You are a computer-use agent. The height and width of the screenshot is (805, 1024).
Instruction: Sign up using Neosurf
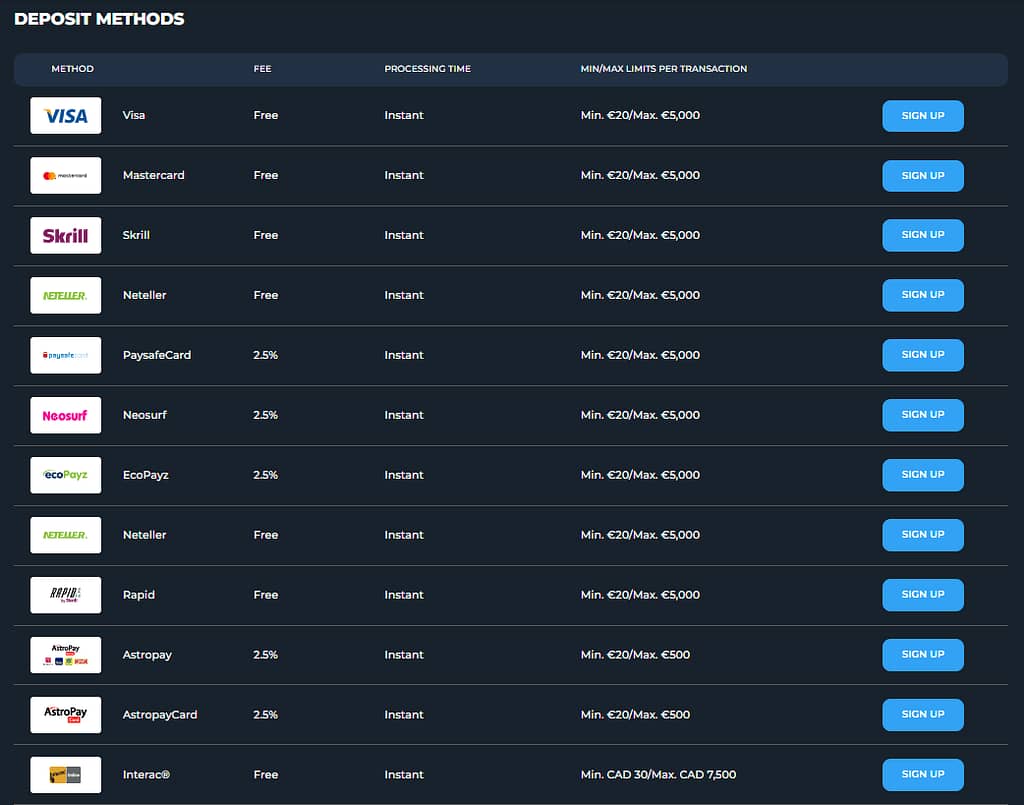[x=923, y=415]
